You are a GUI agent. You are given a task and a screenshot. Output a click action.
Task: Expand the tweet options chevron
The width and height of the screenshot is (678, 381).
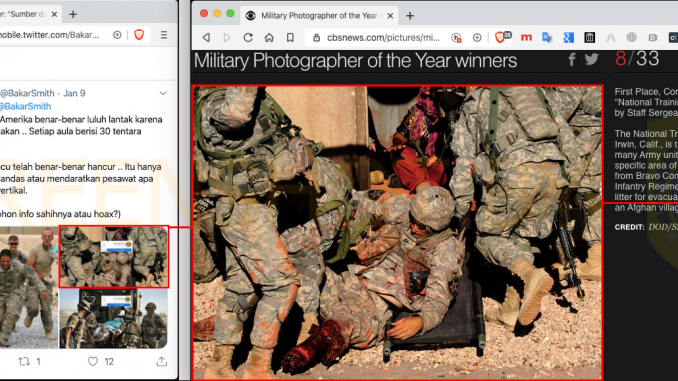[163, 93]
